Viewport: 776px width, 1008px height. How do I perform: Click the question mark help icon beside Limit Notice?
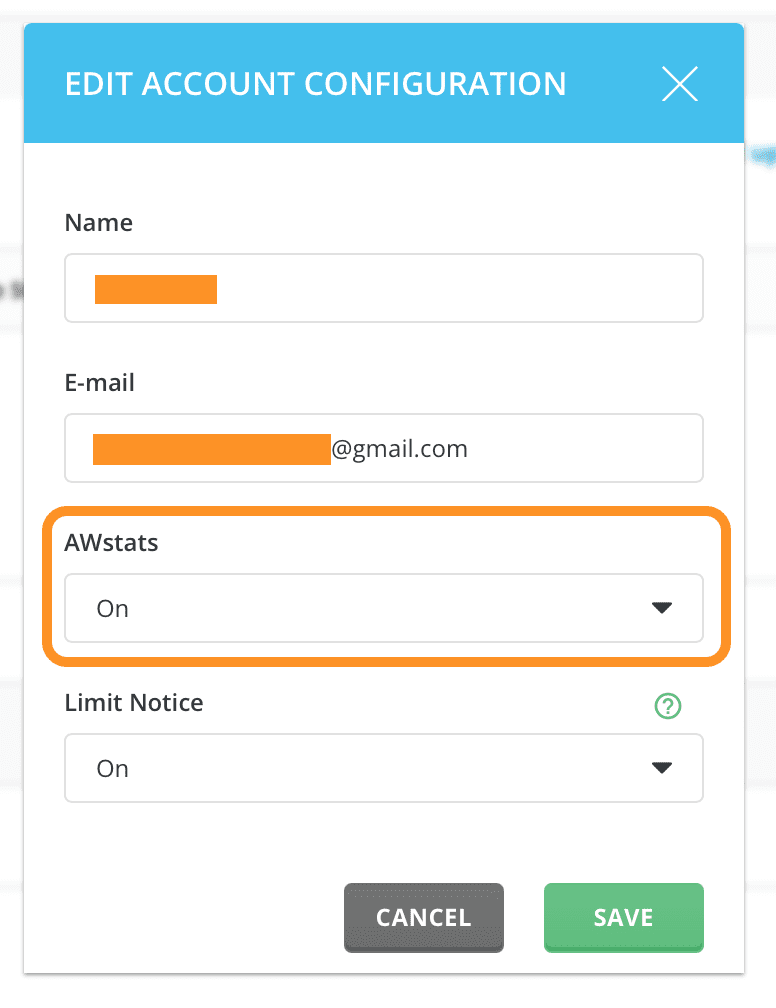(667, 706)
